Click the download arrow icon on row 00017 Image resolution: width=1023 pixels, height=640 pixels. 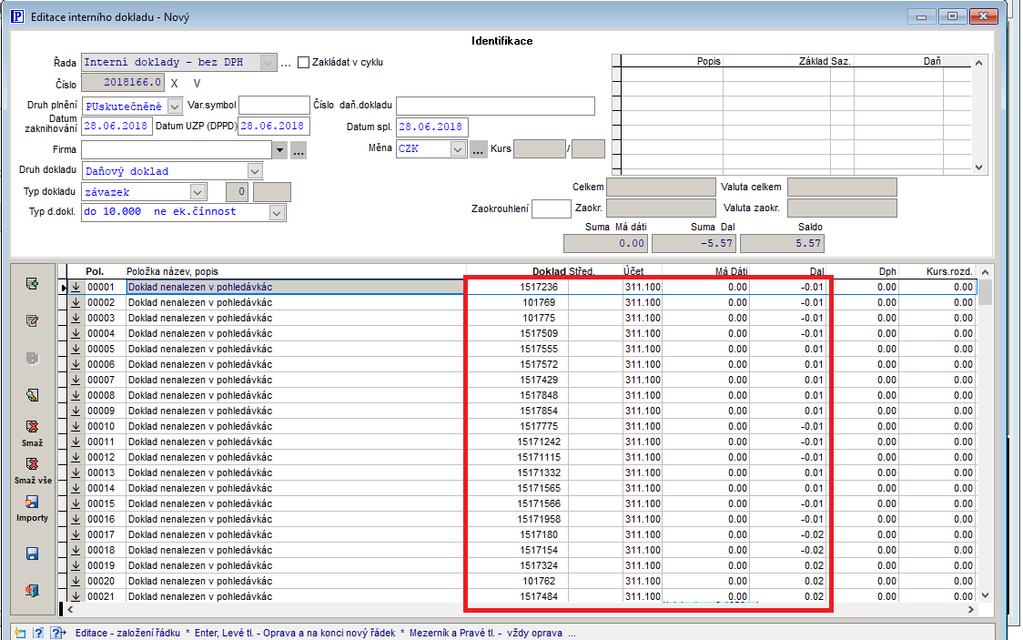(x=76, y=535)
